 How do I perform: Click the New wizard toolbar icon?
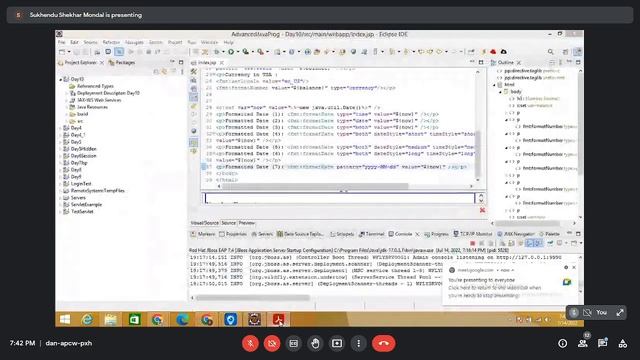point(62,52)
